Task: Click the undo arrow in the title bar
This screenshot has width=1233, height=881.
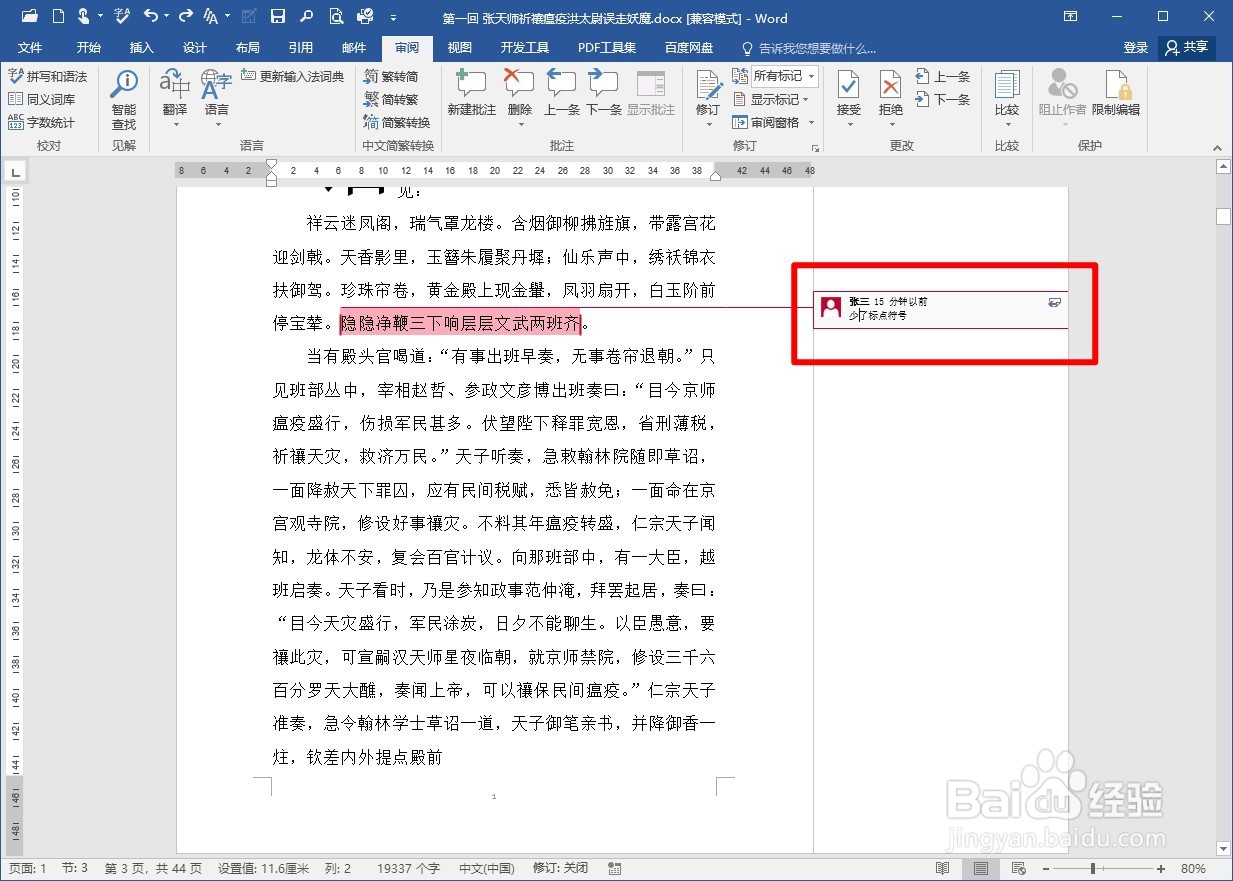Action: click(x=151, y=17)
